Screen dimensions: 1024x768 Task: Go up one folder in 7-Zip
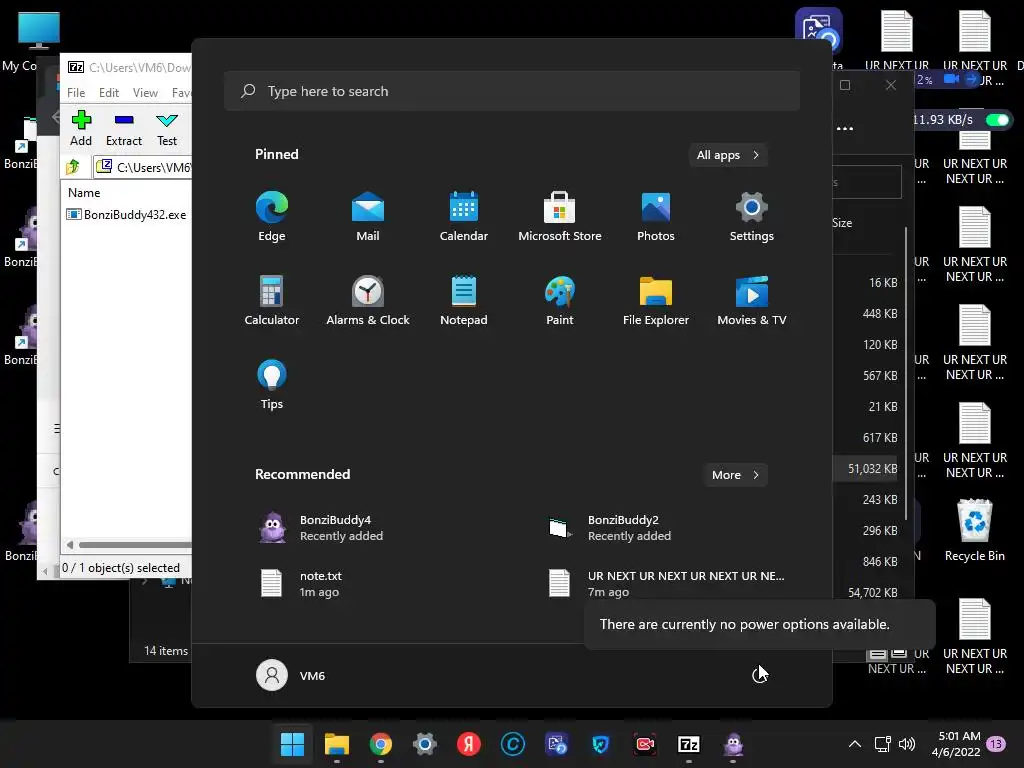click(73, 167)
